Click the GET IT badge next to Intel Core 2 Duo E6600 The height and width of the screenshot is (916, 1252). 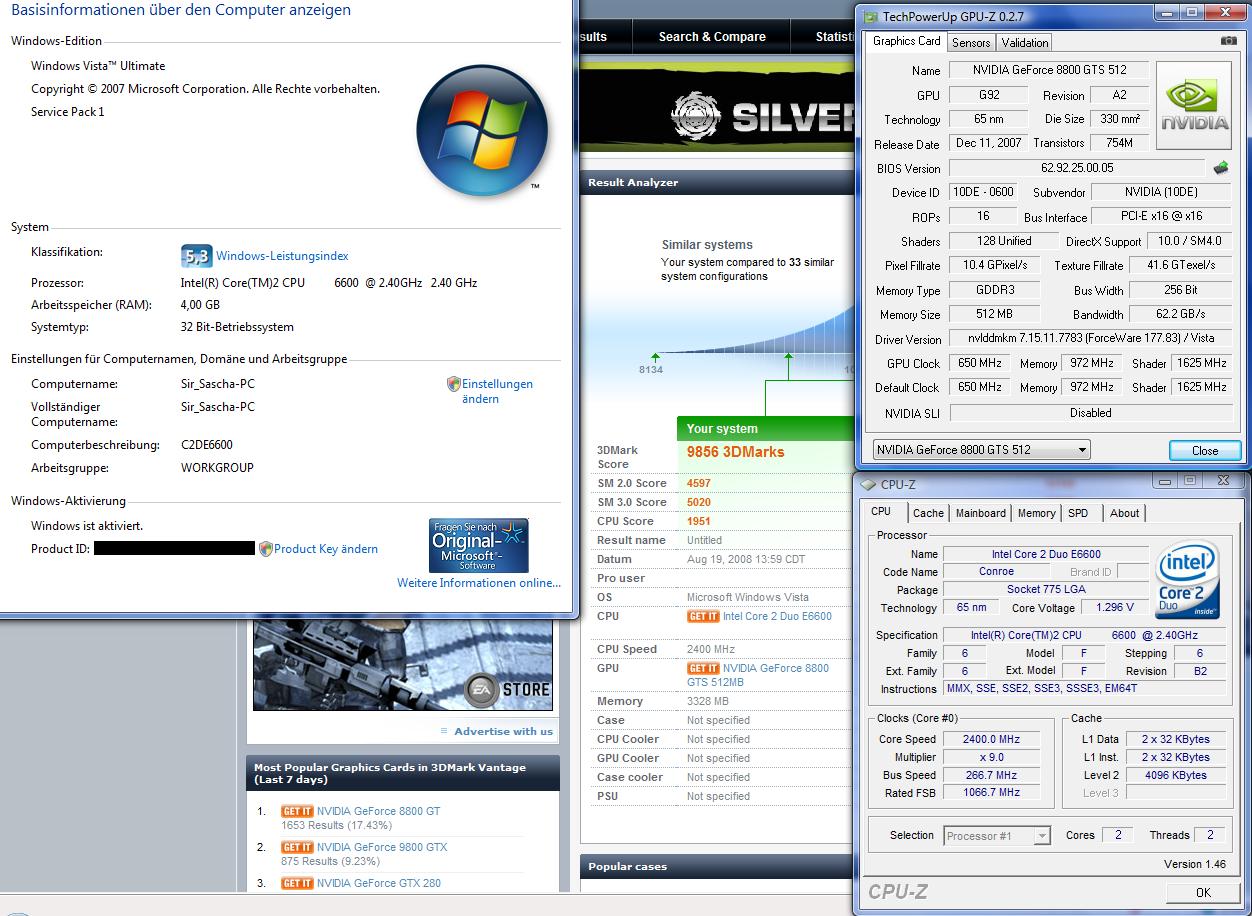pyautogui.click(x=703, y=617)
